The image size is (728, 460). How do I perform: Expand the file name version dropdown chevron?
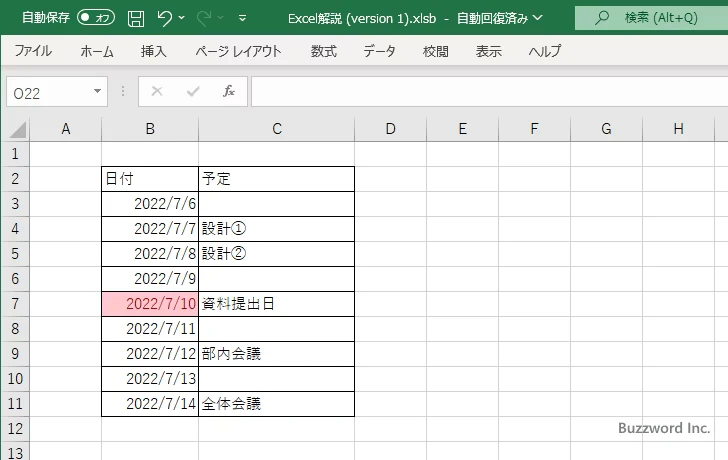(538, 18)
